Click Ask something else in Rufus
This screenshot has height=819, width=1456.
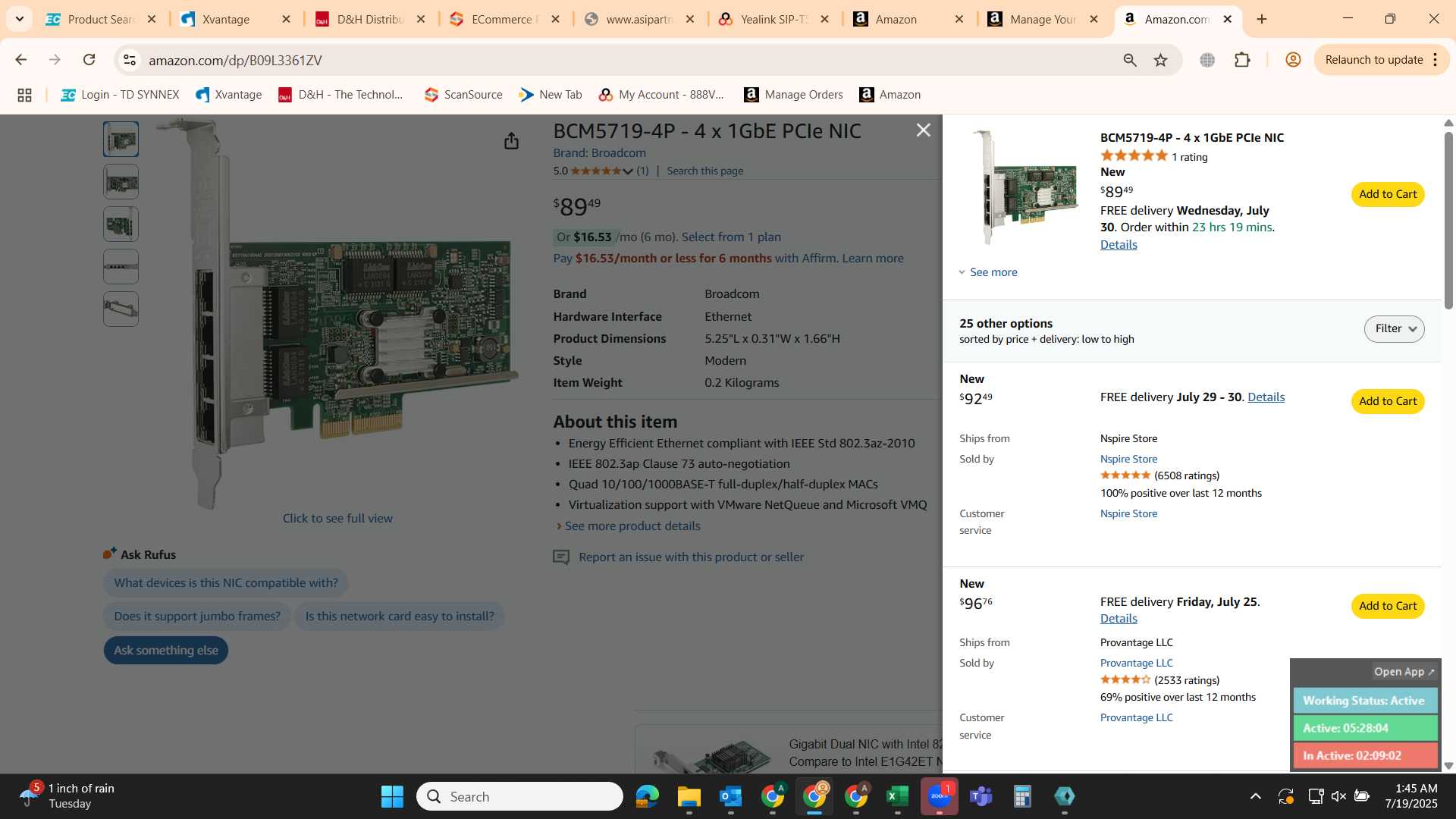pyautogui.click(x=166, y=651)
